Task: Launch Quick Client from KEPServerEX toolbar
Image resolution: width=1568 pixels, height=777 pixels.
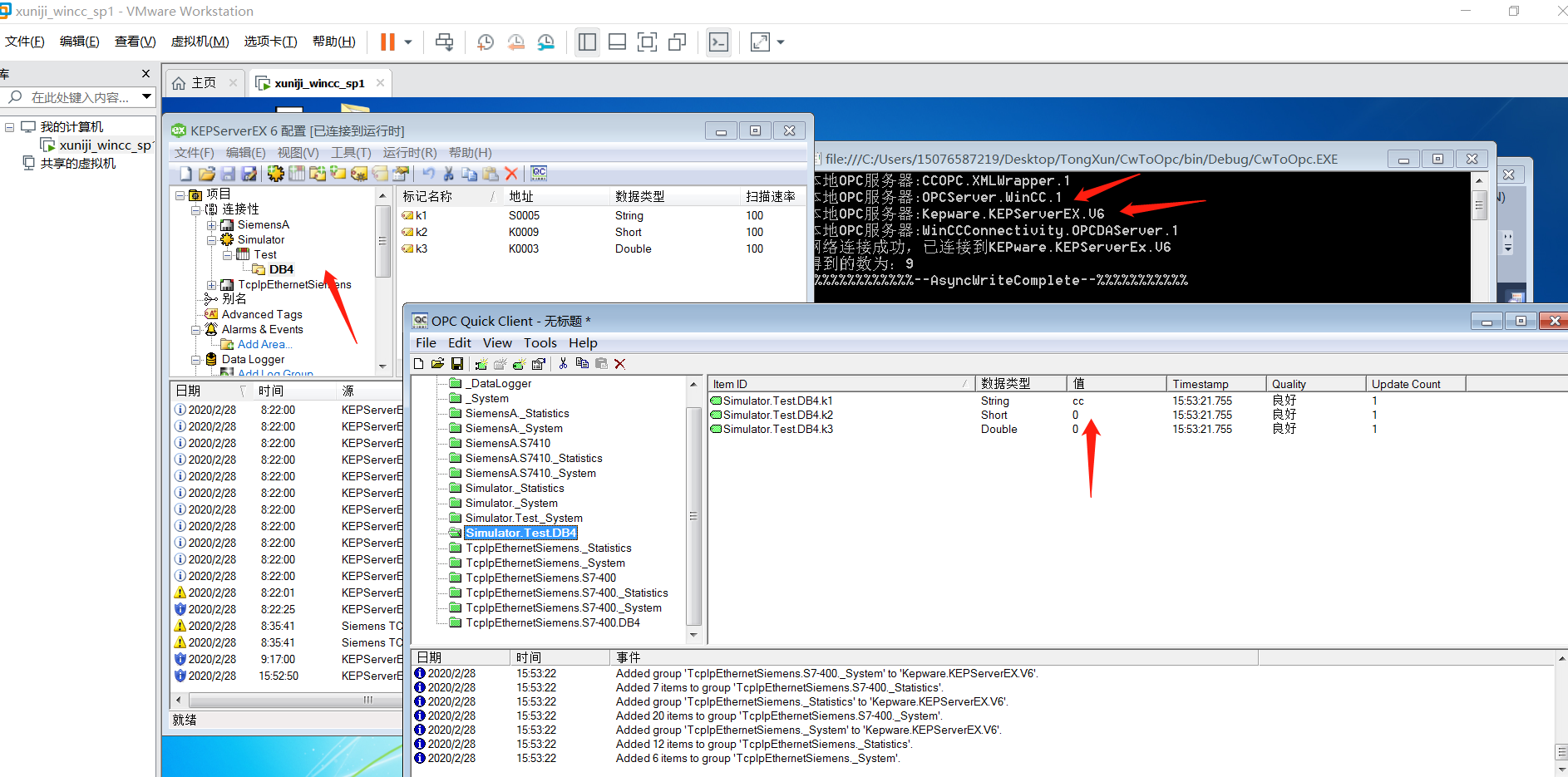Action: click(539, 174)
